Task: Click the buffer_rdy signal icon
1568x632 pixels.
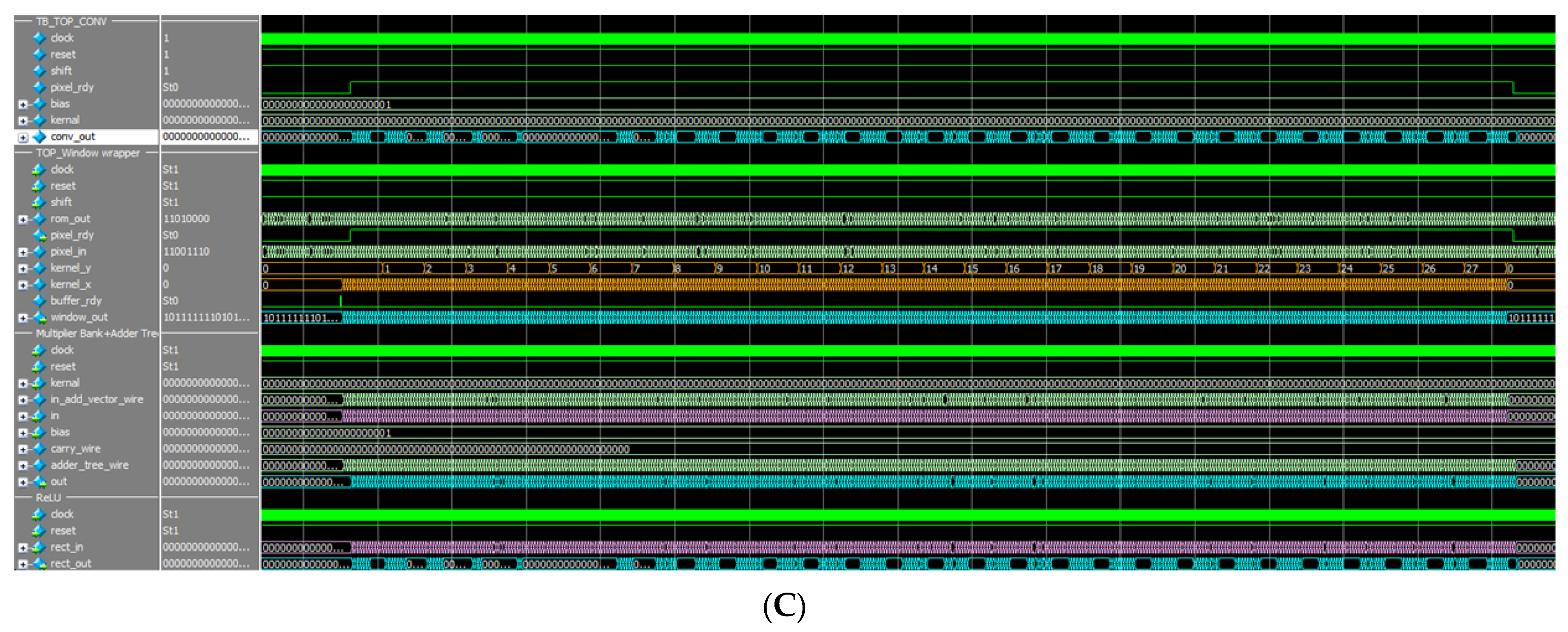Action: click(x=39, y=300)
